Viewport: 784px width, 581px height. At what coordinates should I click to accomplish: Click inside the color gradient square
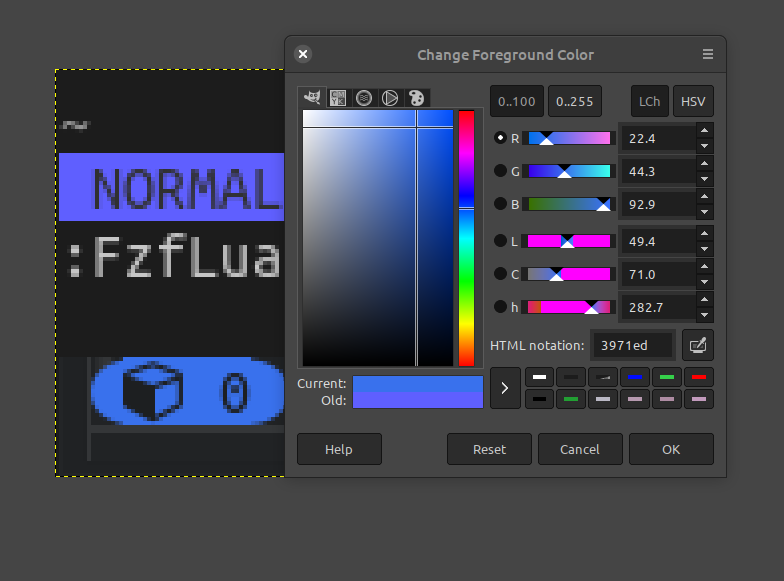(378, 238)
